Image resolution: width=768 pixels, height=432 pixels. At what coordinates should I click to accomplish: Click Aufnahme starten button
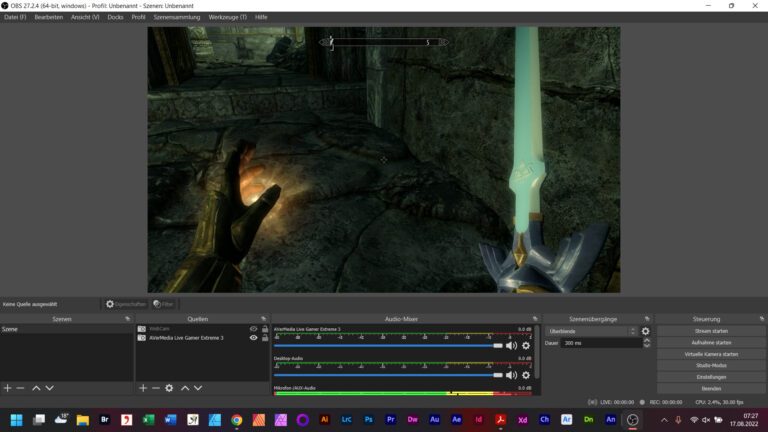tap(711, 343)
